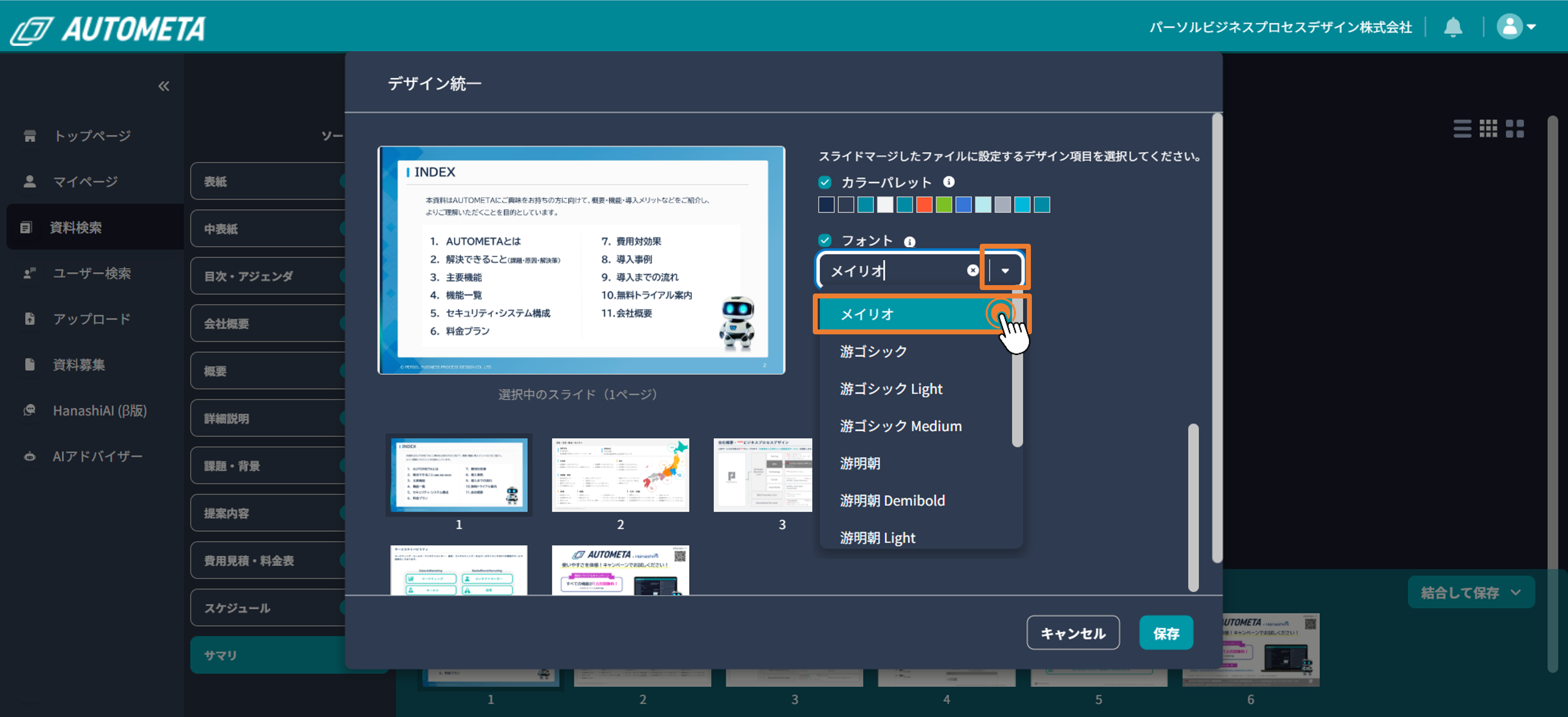Click the HanashiAI chat icon
The image size is (1568, 717).
pyautogui.click(x=29, y=410)
